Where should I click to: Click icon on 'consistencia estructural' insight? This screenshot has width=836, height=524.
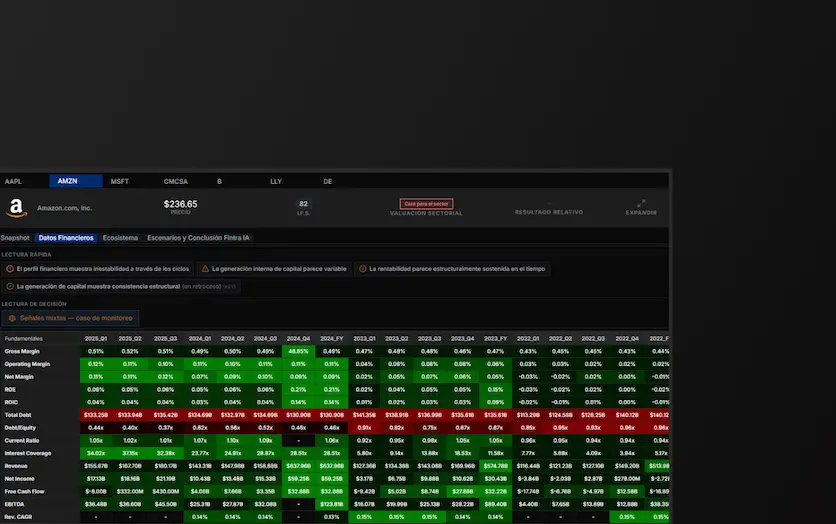(10, 286)
